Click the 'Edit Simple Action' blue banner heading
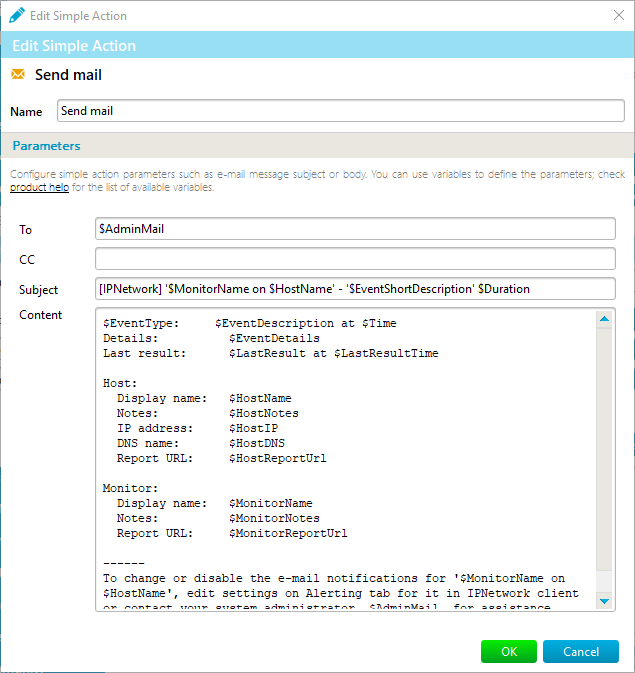This screenshot has width=635, height=673. click(74, 45)
